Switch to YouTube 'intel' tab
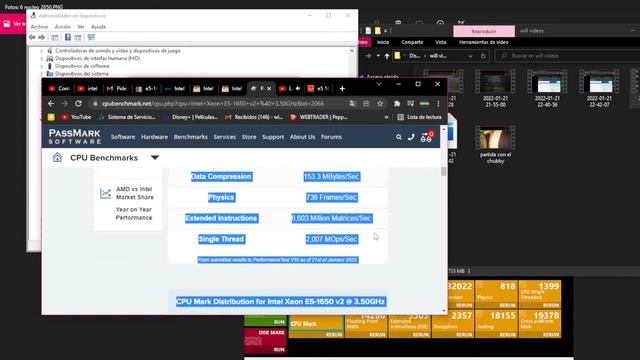This screenshot has width=640, height=360. coord(88,89)
